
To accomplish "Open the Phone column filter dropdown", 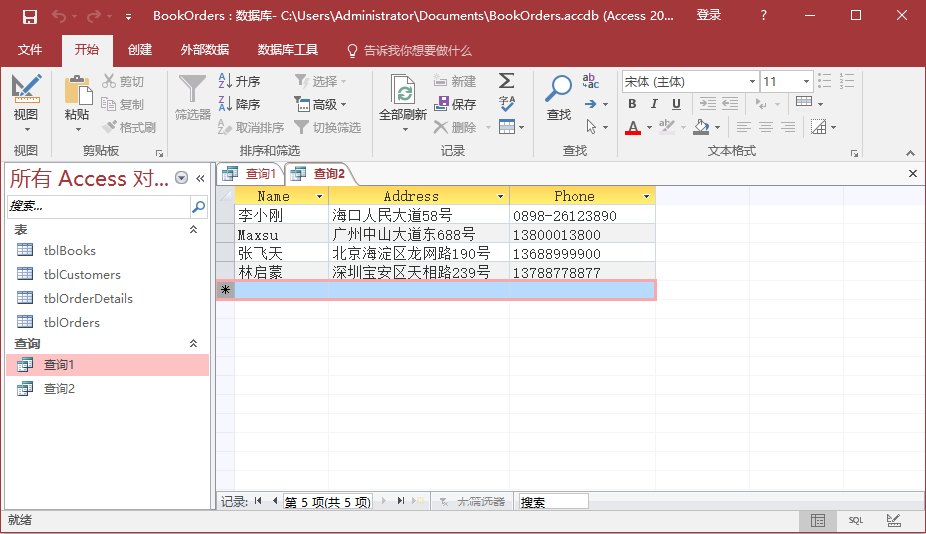I will tap(646, 197).
